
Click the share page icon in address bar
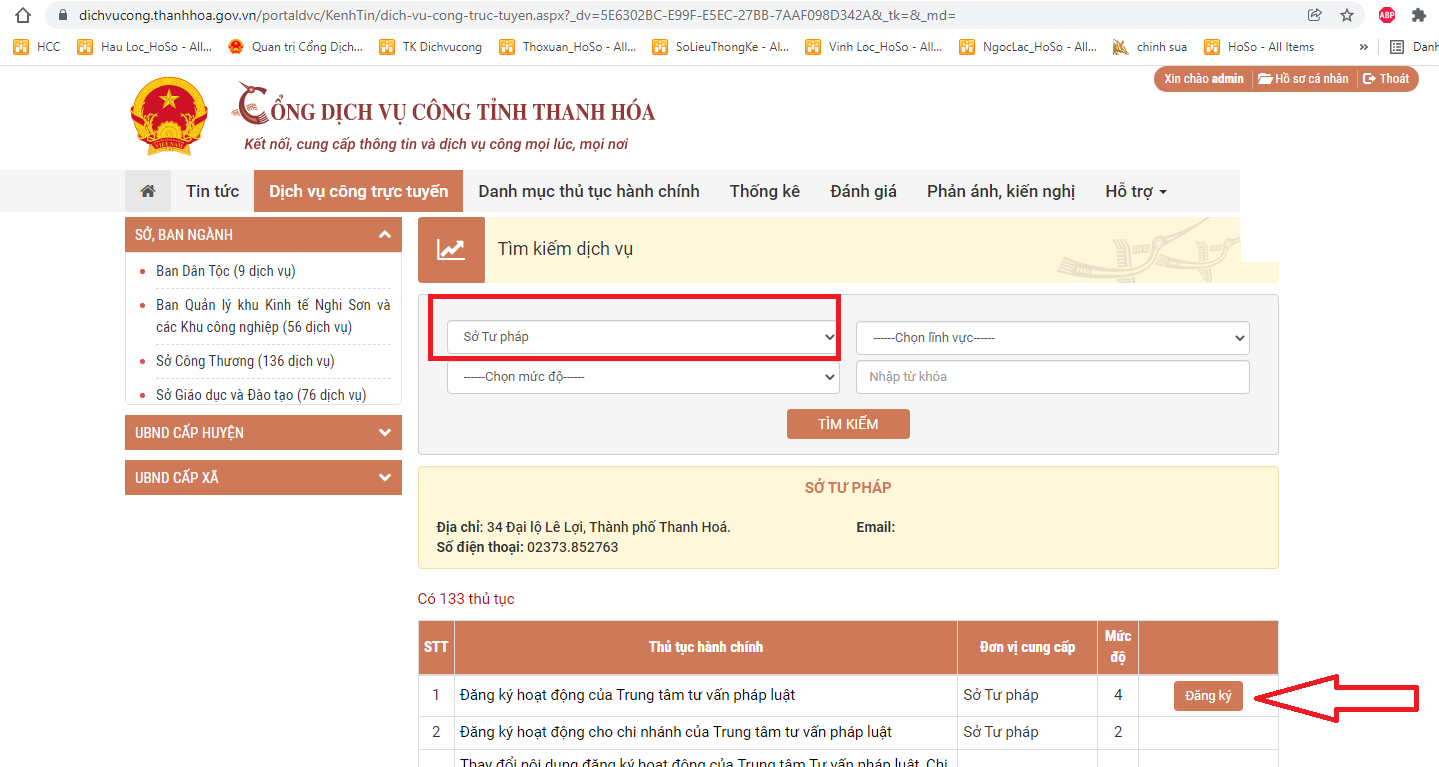click(x=1314, y=15)
